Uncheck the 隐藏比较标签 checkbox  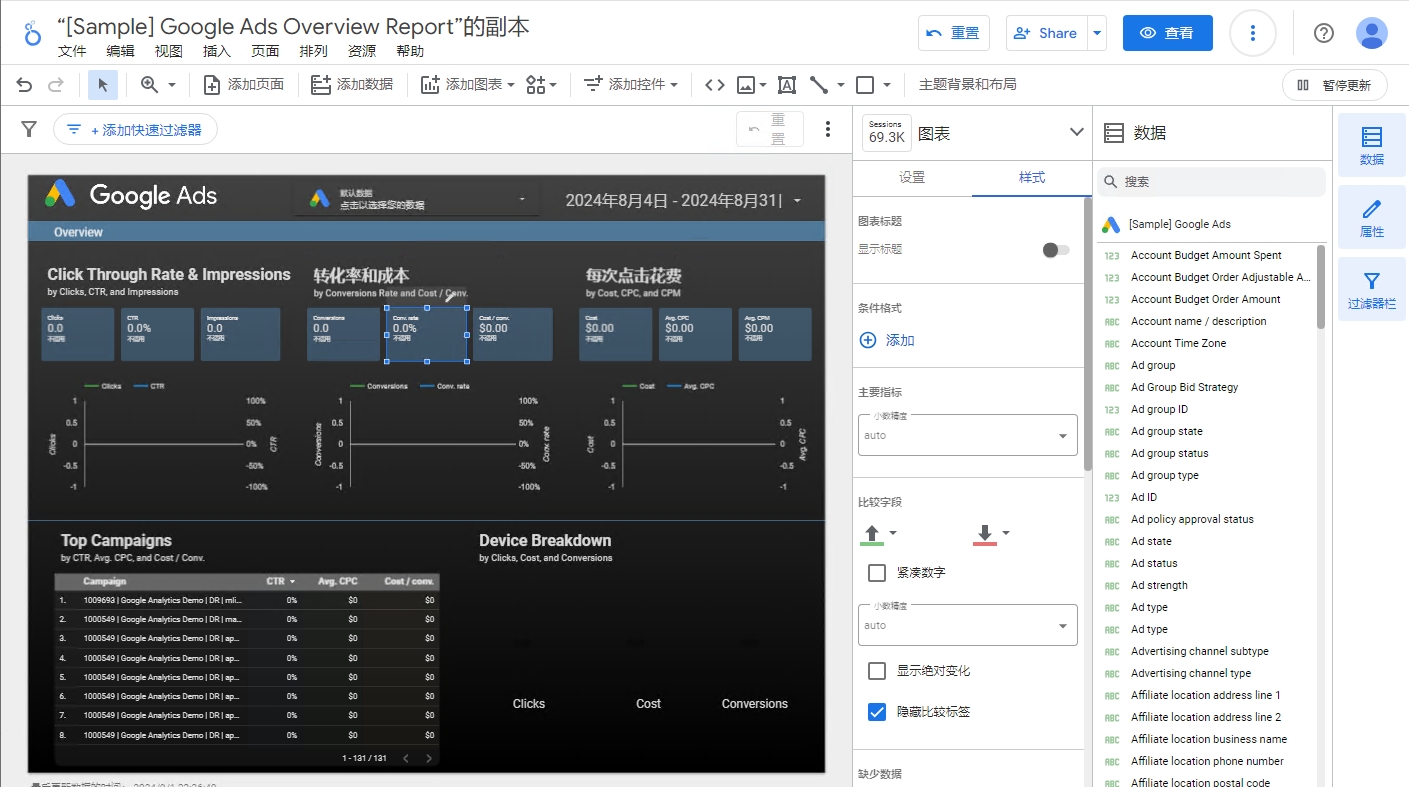(x=877, y=712)
